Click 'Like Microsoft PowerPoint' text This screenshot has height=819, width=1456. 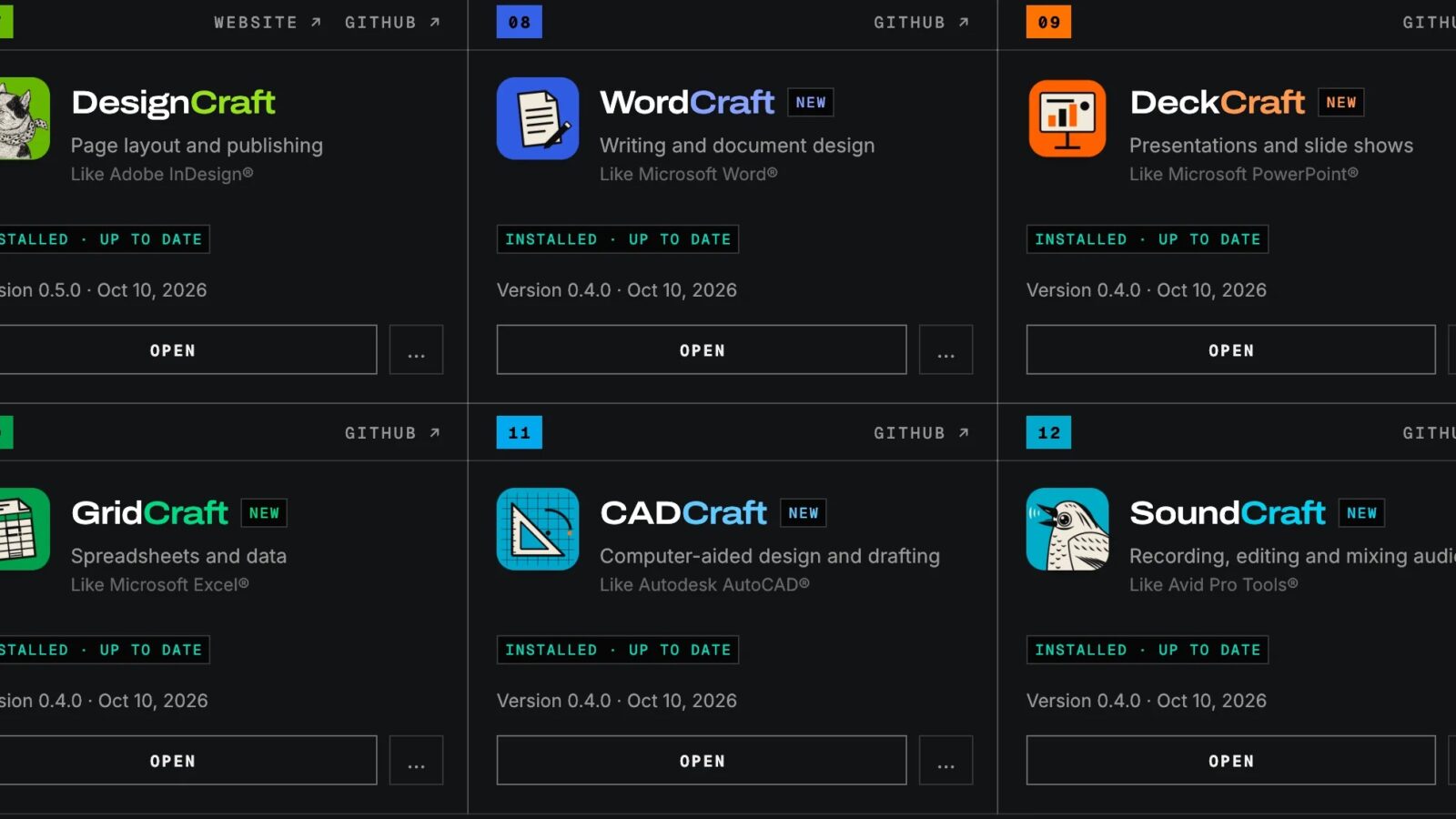pyautogui.click(x=1244, y=174)
